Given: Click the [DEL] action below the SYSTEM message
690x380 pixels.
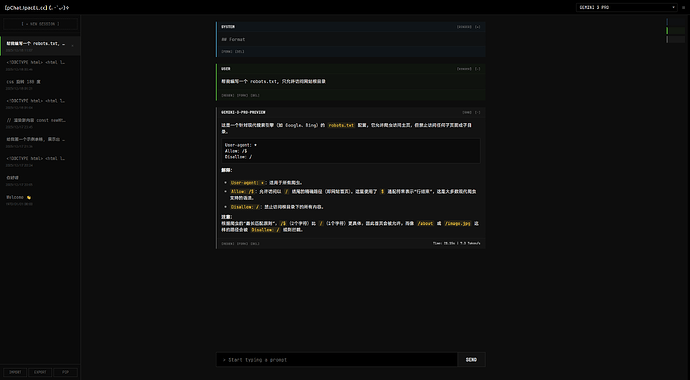Looking at the screenshot, I should [x=239, y=51].
